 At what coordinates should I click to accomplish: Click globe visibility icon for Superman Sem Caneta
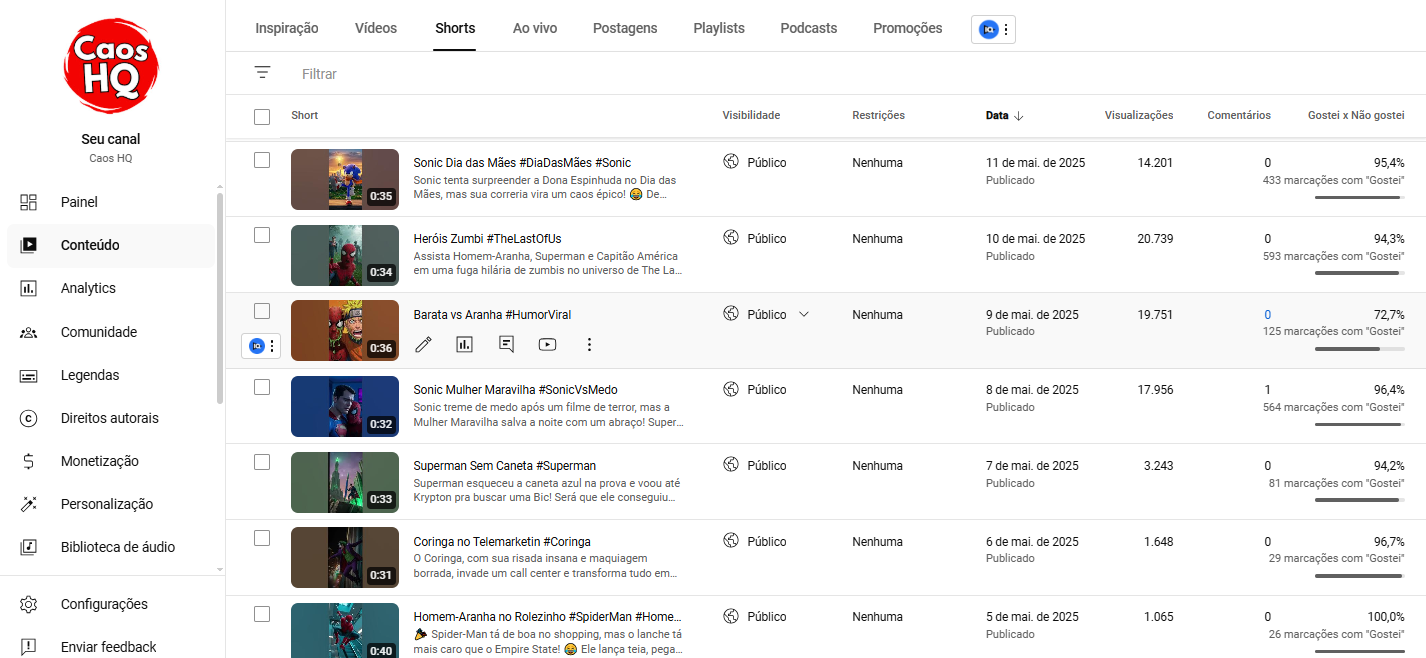(x=731, y=465)
